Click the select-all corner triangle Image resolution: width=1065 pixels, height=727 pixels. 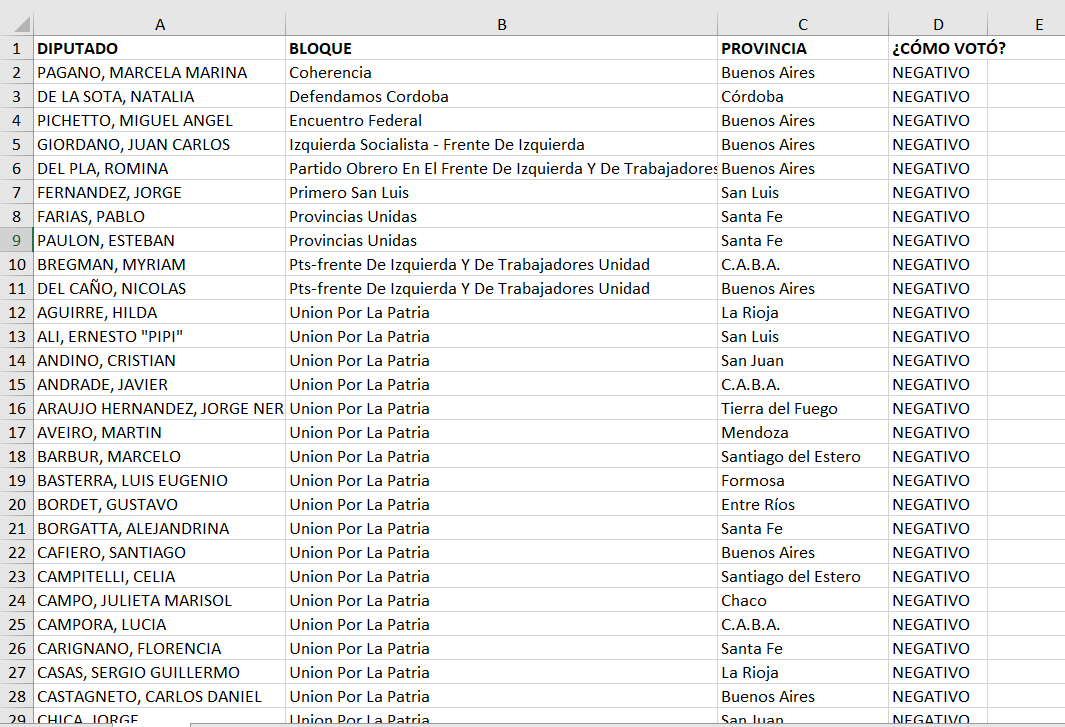(22, 25)
